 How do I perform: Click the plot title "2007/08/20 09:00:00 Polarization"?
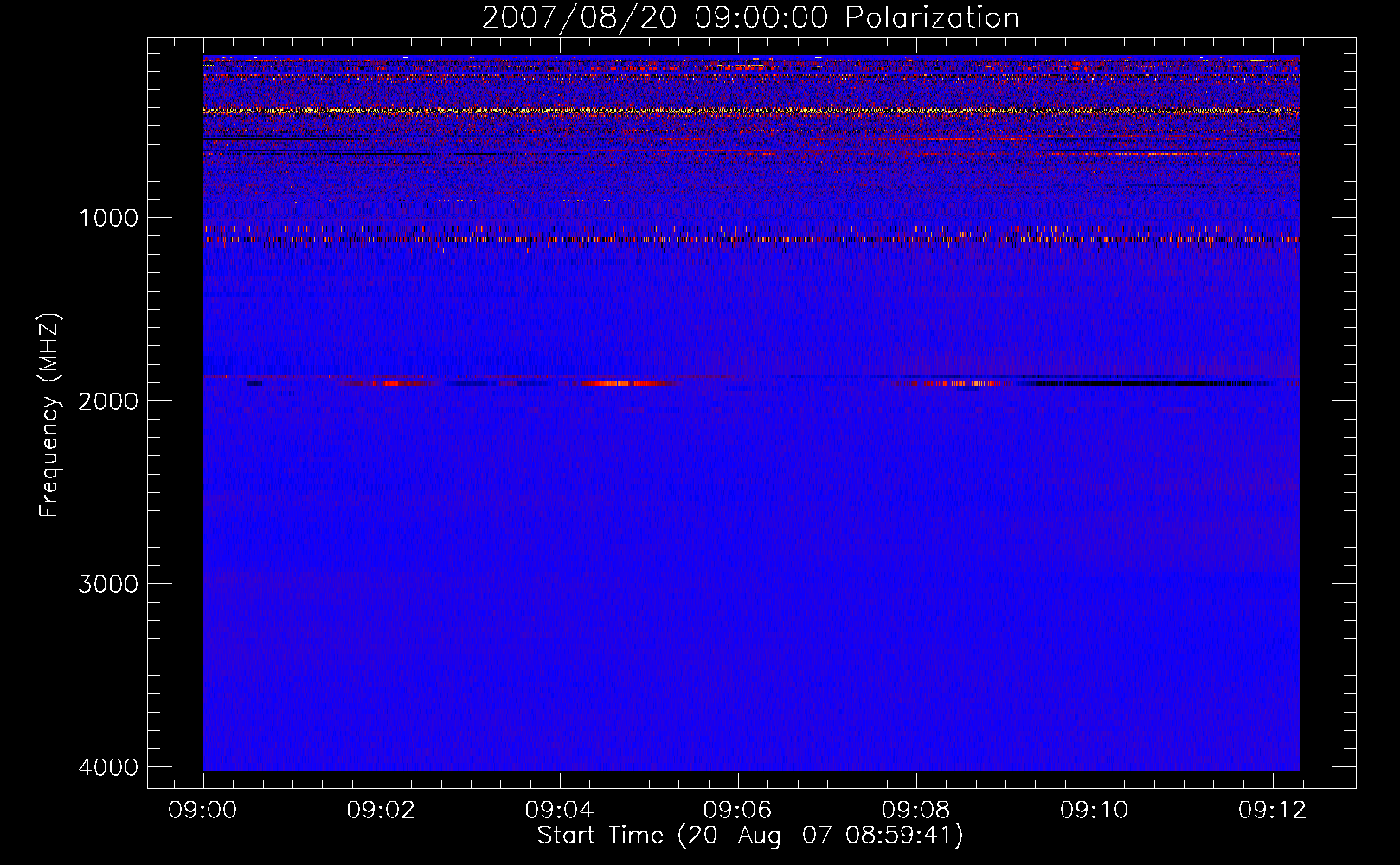750,18
